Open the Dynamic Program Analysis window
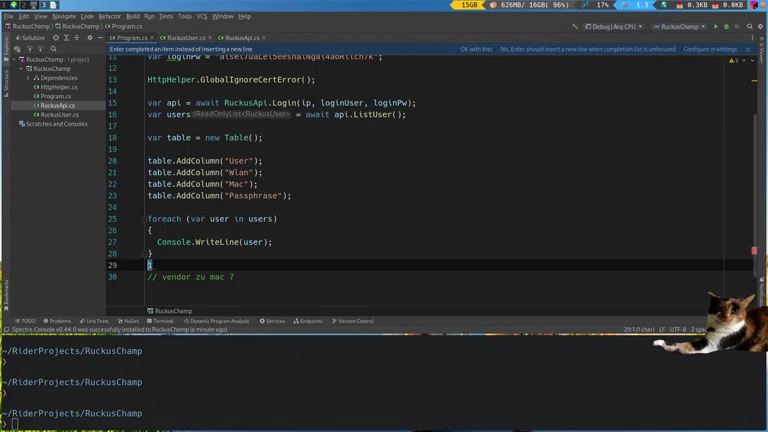This screenshot has height=432, width=768. click(x=216, y=321)
